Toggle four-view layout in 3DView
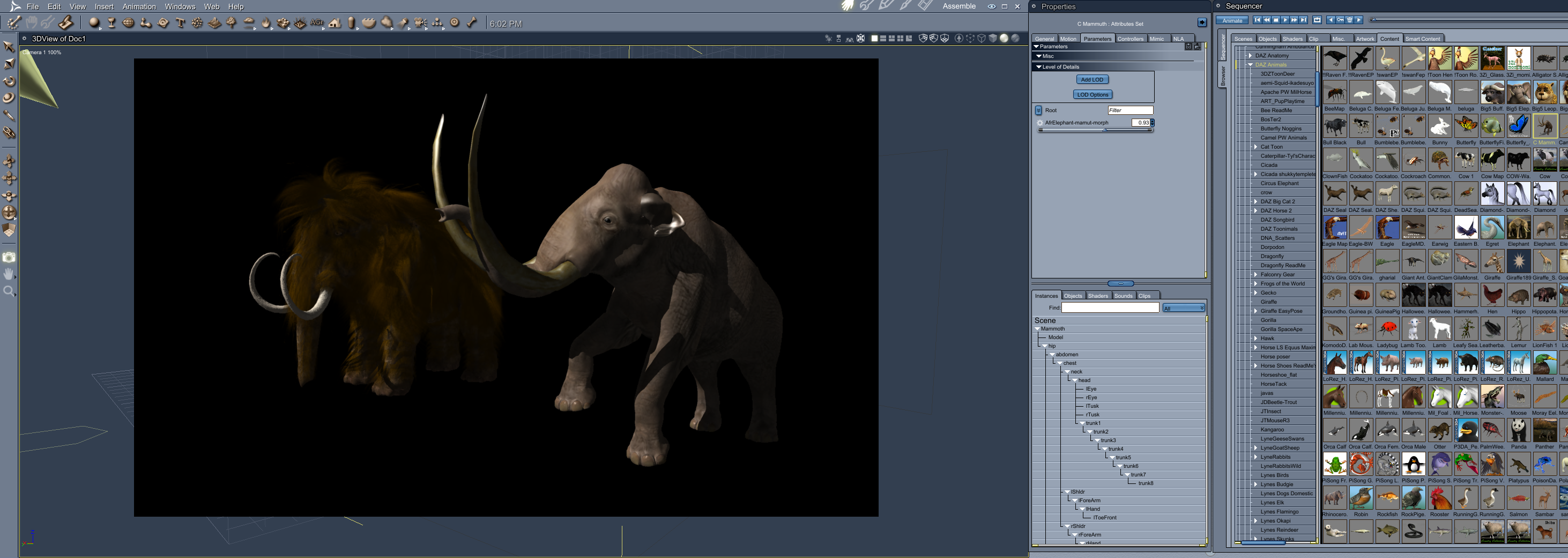This screenshot has height=558, width=1568. [900, 39]
